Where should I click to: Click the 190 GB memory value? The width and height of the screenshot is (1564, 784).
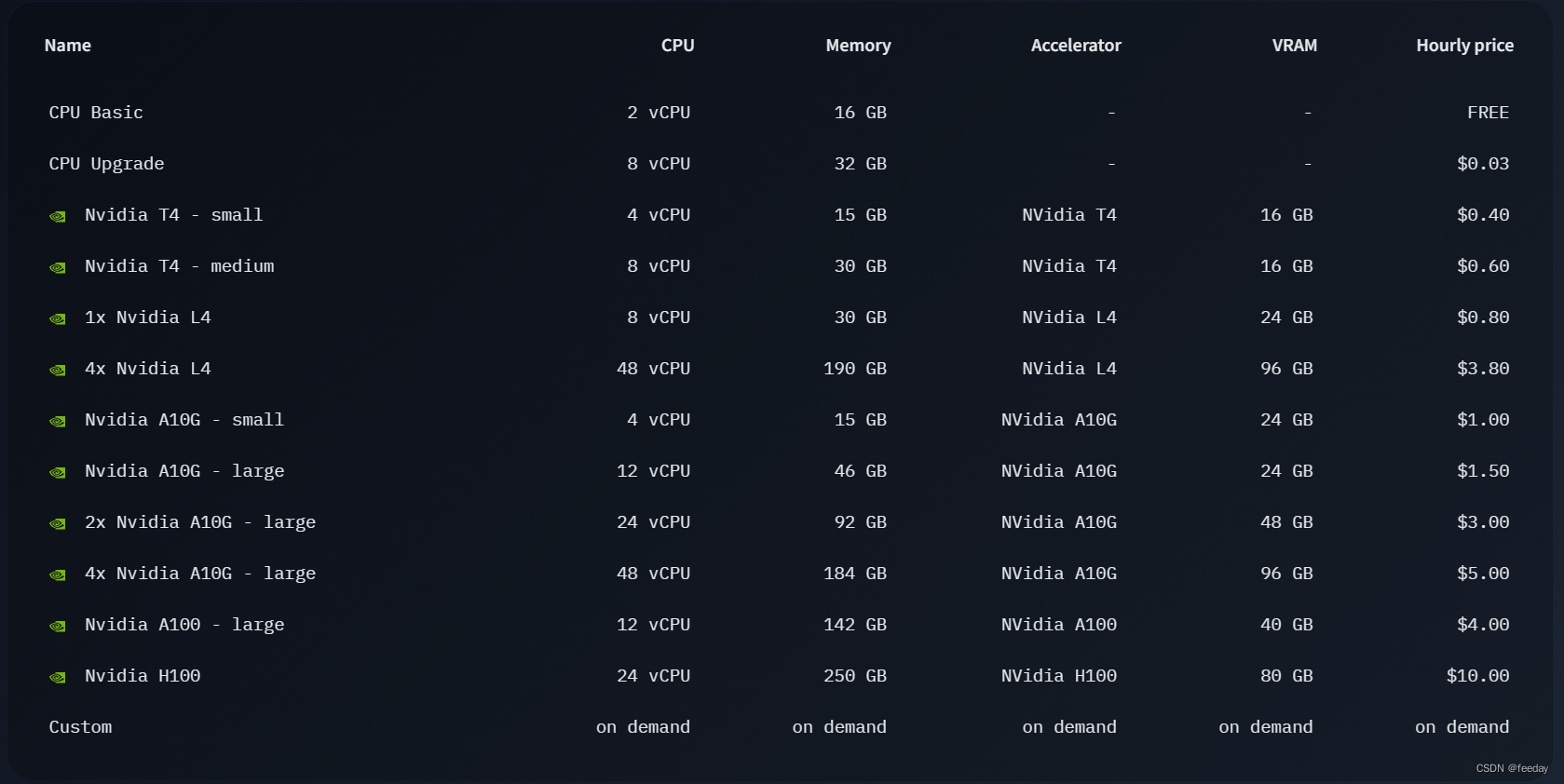(x=855, y=369)
